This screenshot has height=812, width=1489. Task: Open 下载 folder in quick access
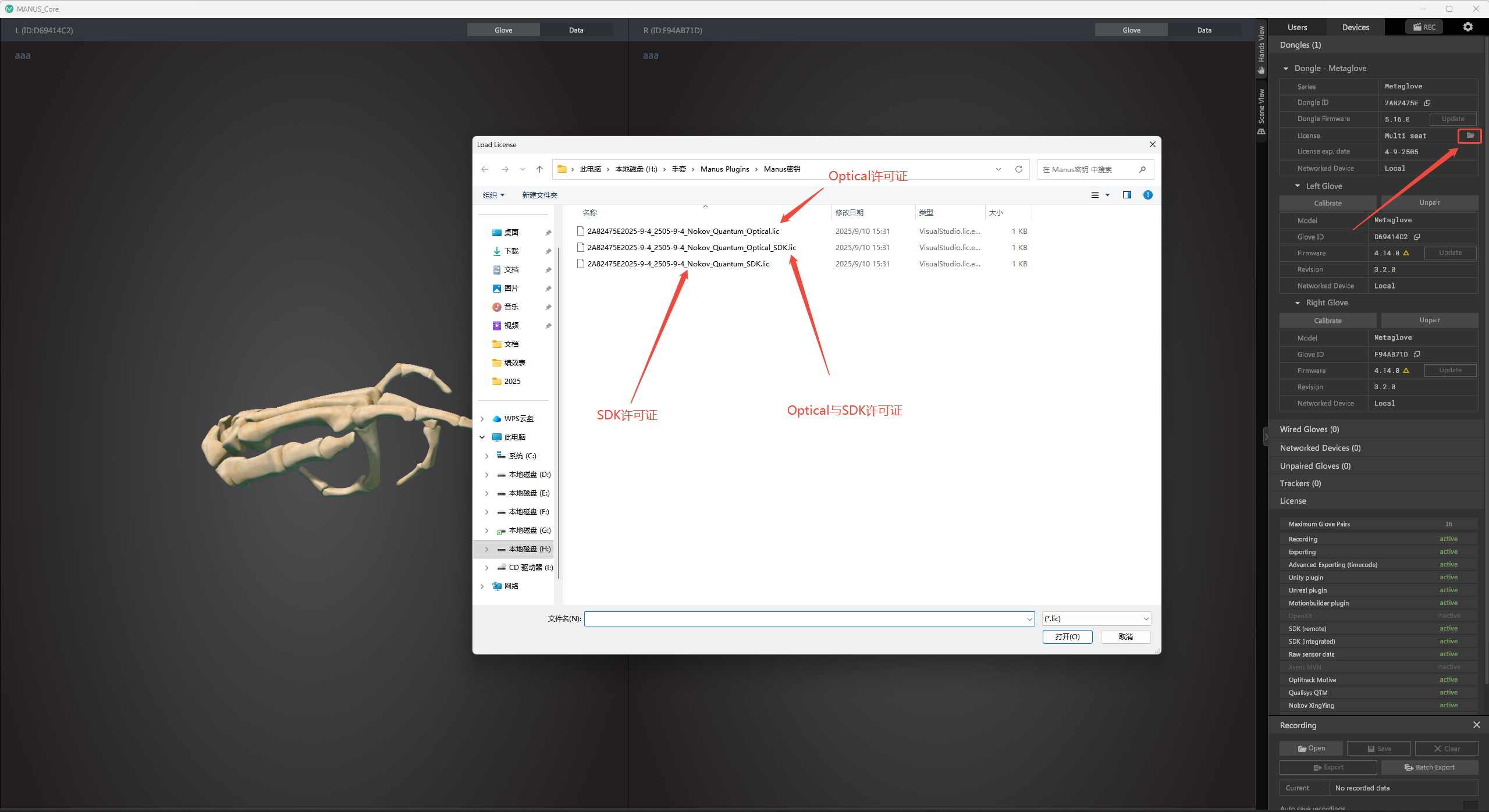tap(511, 251)
